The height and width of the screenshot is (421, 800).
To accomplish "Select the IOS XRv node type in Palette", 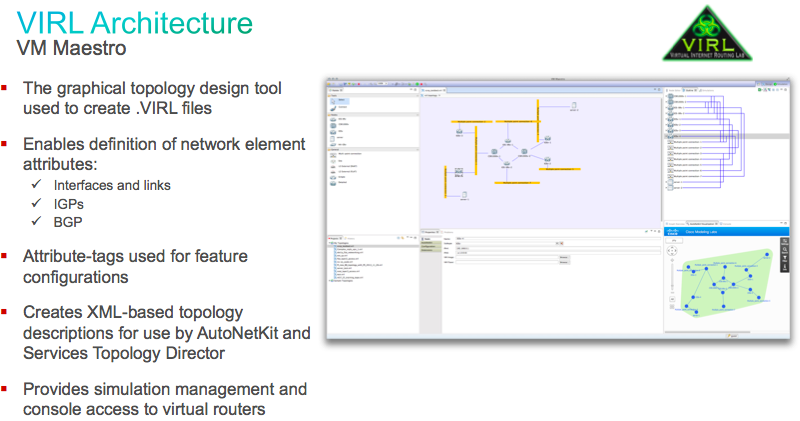I will pos(338,119).
